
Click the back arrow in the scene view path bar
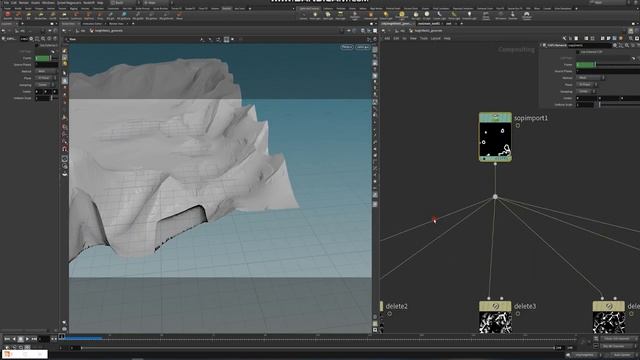[x=64, y=31]
